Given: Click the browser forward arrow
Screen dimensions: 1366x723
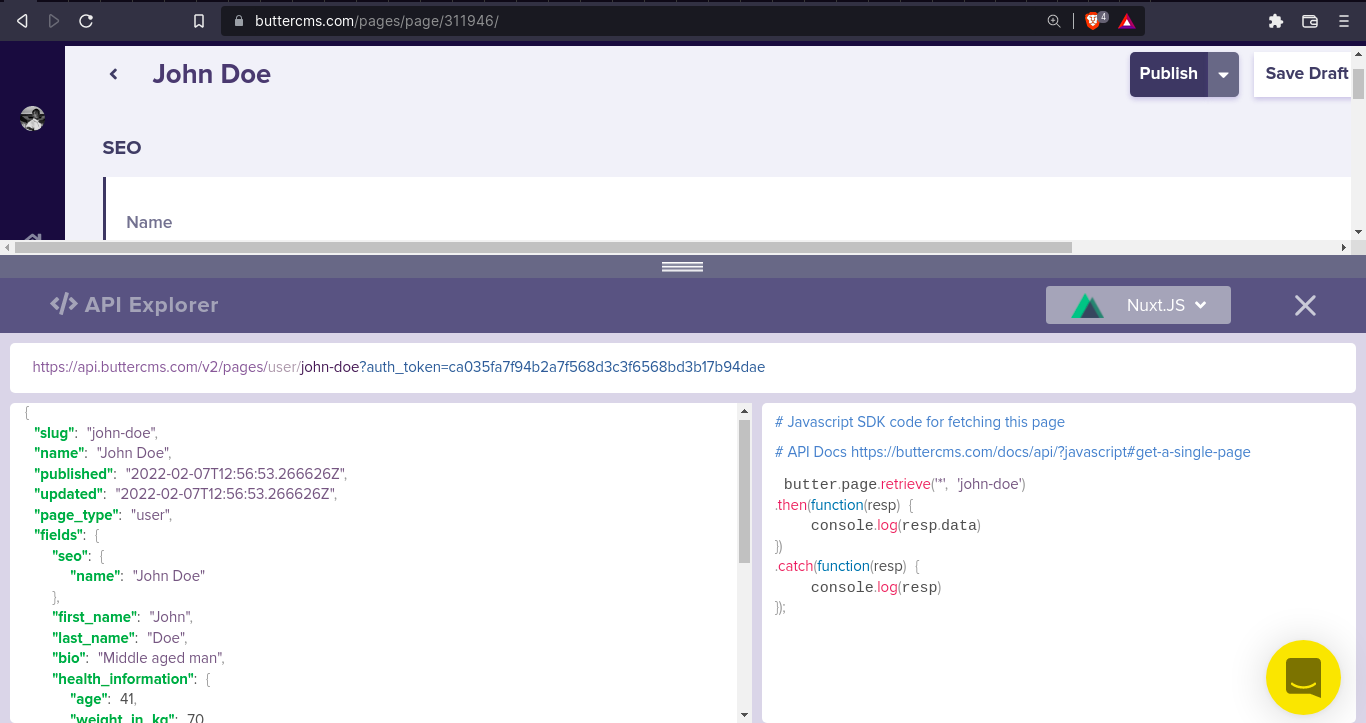Looking at the screenshot, I should coord(54,21).
